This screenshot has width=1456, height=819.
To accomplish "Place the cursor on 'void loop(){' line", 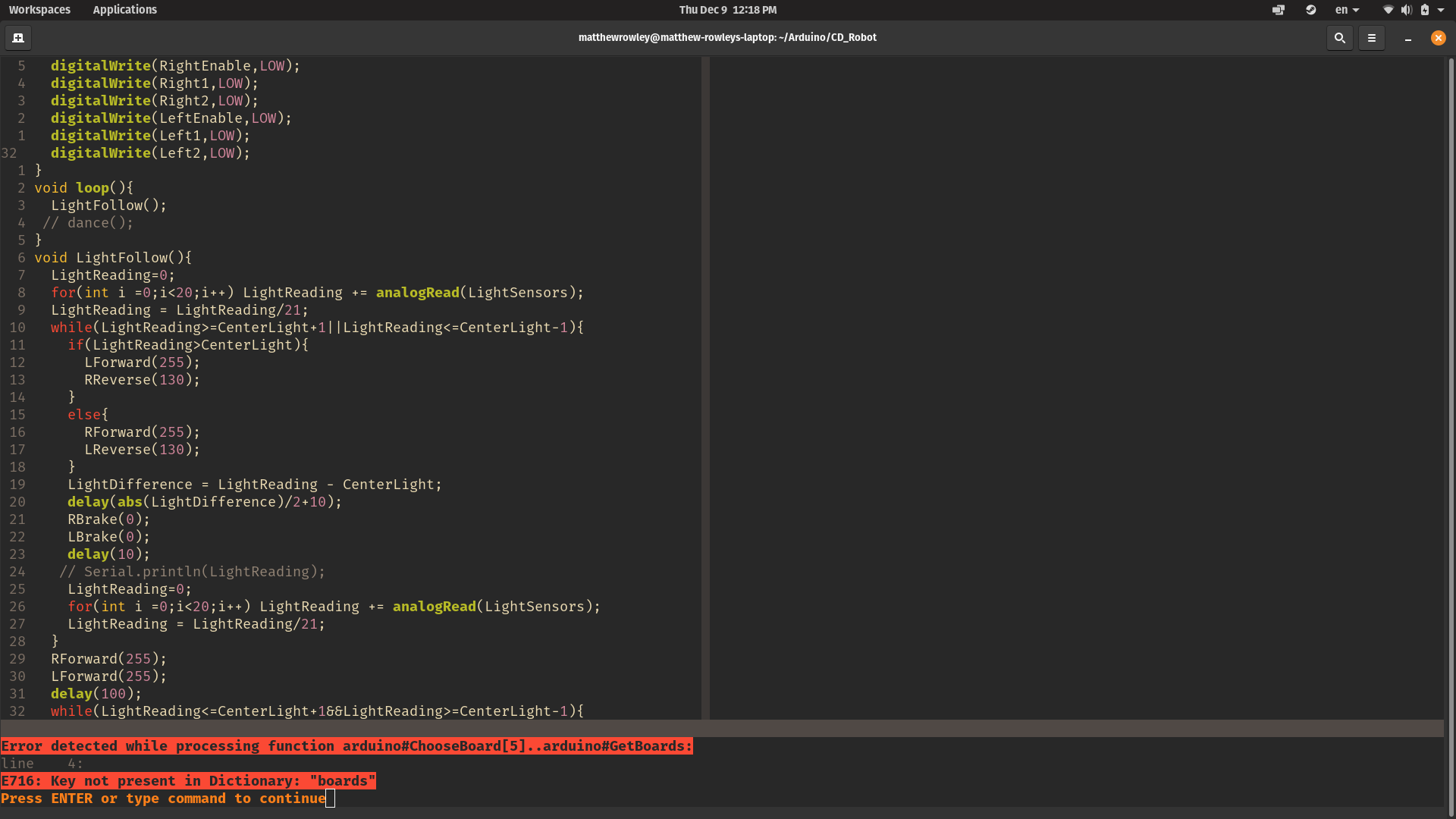I will click(x=83, y=188).
